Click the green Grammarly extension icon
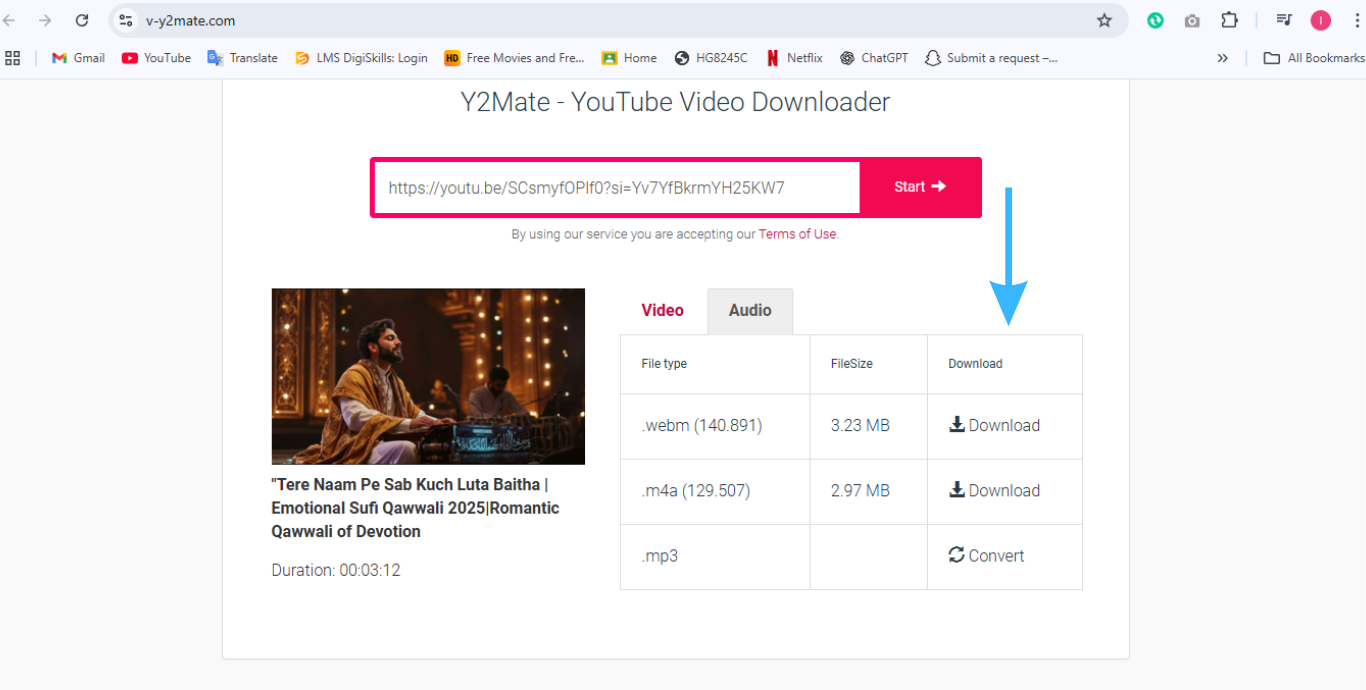 pos(1155,20)
